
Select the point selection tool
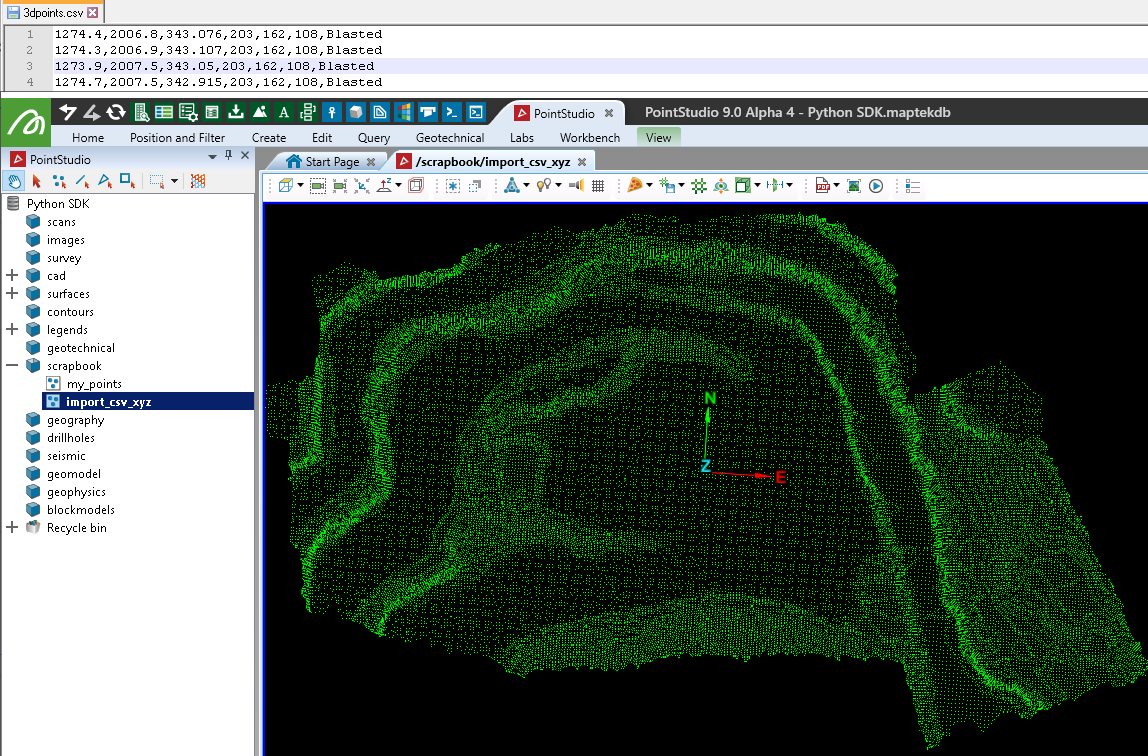pyautogui.click(x=59, y=181)
